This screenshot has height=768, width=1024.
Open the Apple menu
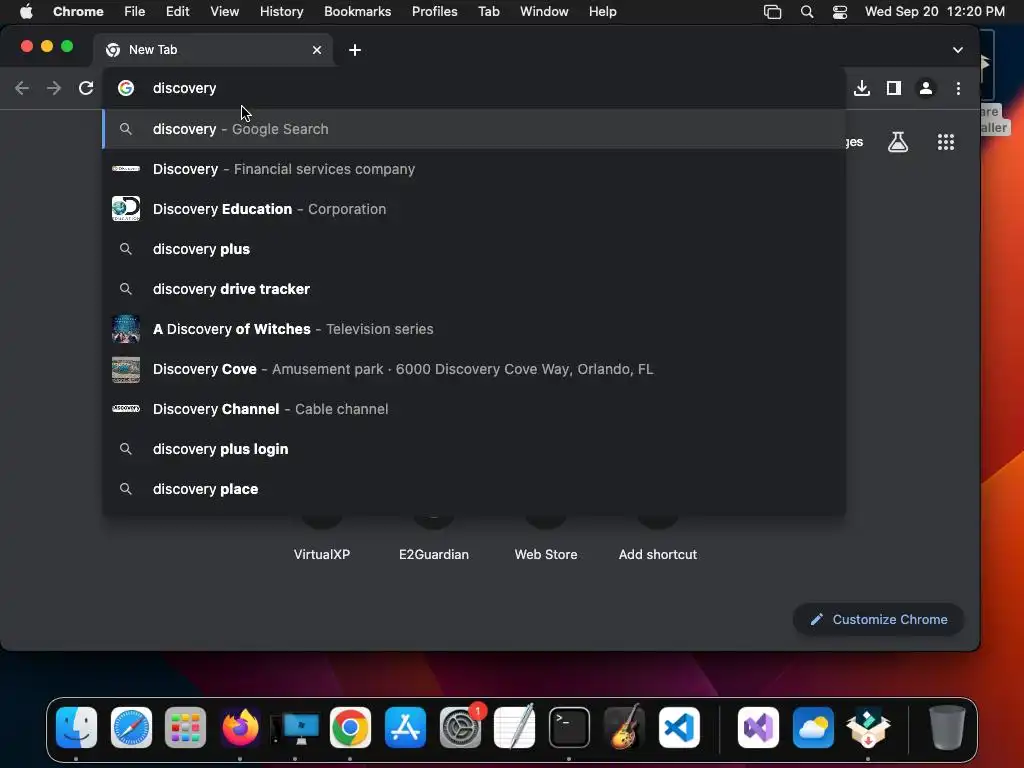[x=26, y=12]
